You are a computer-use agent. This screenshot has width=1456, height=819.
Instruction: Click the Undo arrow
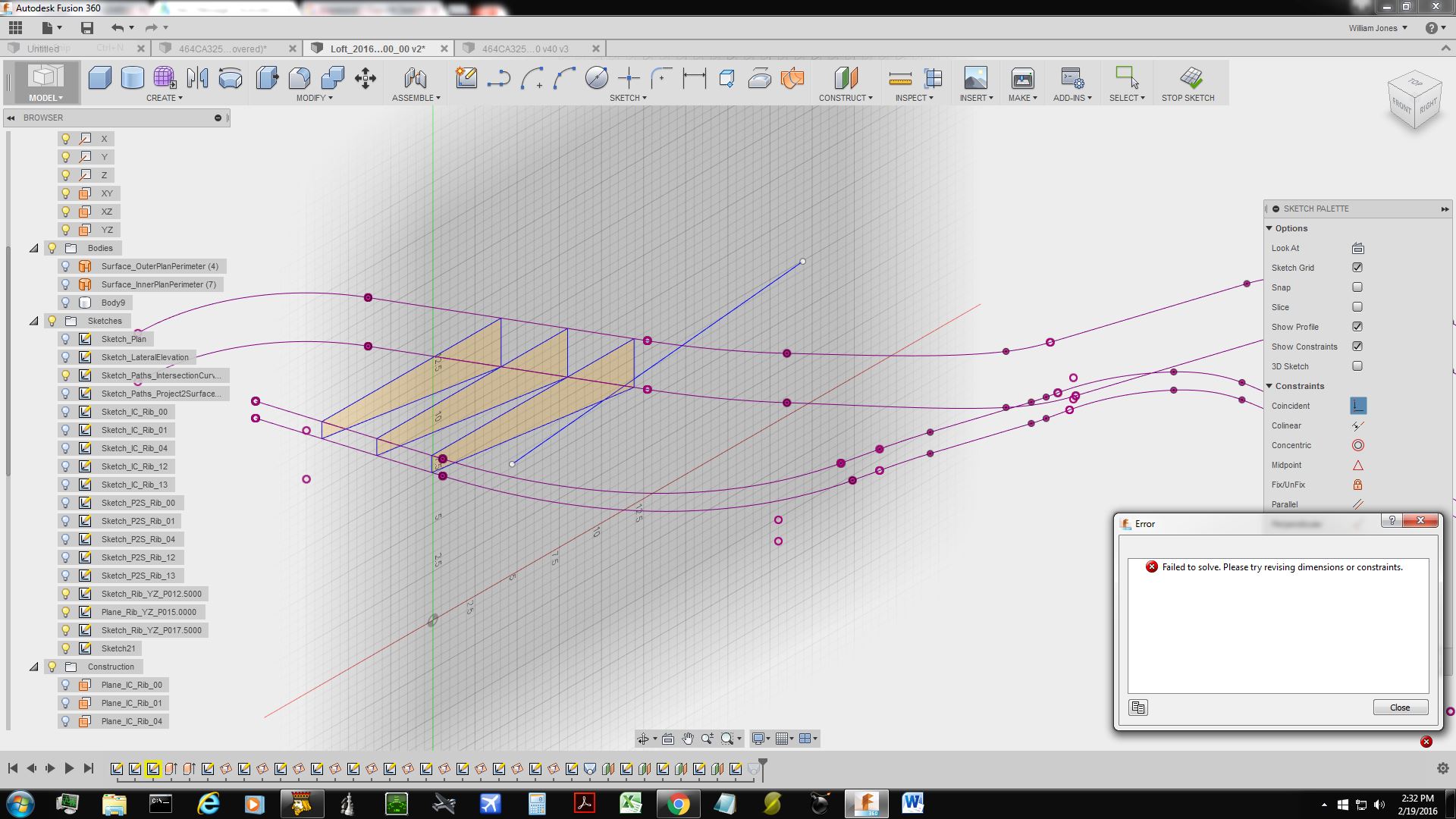click(x=118, y=28)
